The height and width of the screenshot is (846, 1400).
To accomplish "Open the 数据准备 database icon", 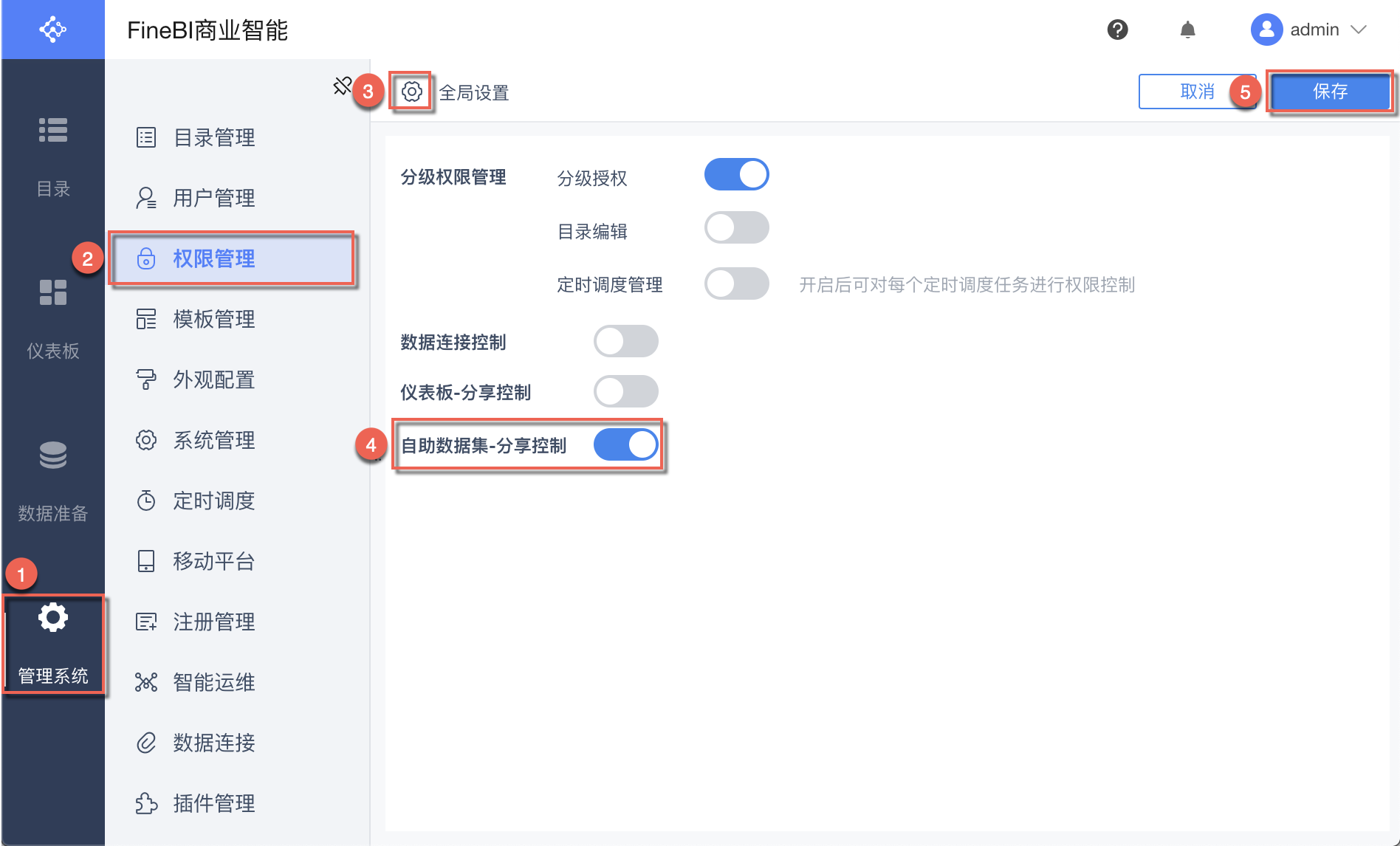I will tap(52, 455).
